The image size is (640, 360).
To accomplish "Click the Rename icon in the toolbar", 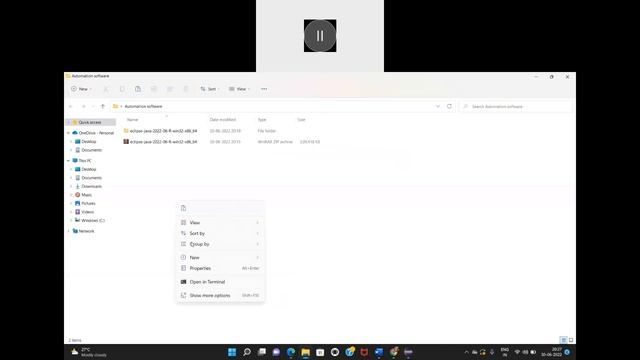I will pos(154,89).
